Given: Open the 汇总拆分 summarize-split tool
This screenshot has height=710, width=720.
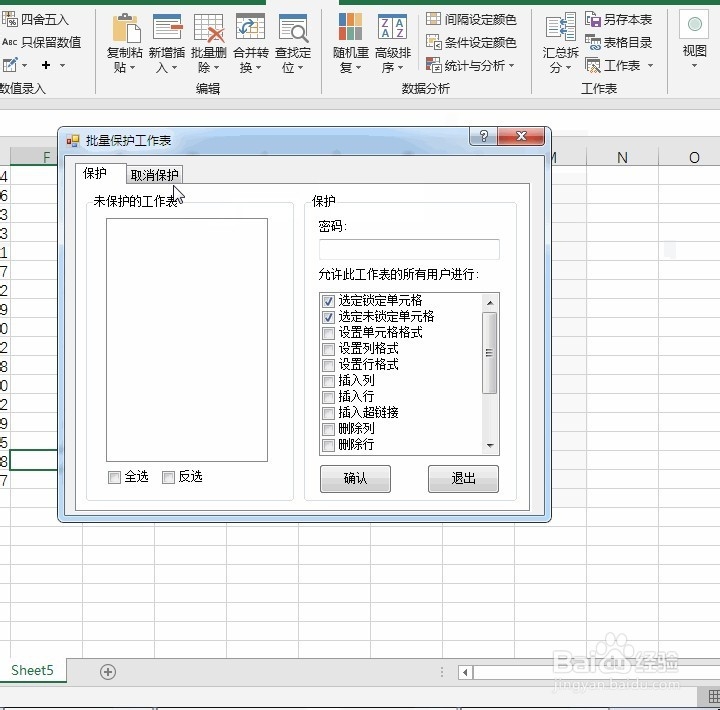Looking at the screenshot, I should click(x=560, y=44).
